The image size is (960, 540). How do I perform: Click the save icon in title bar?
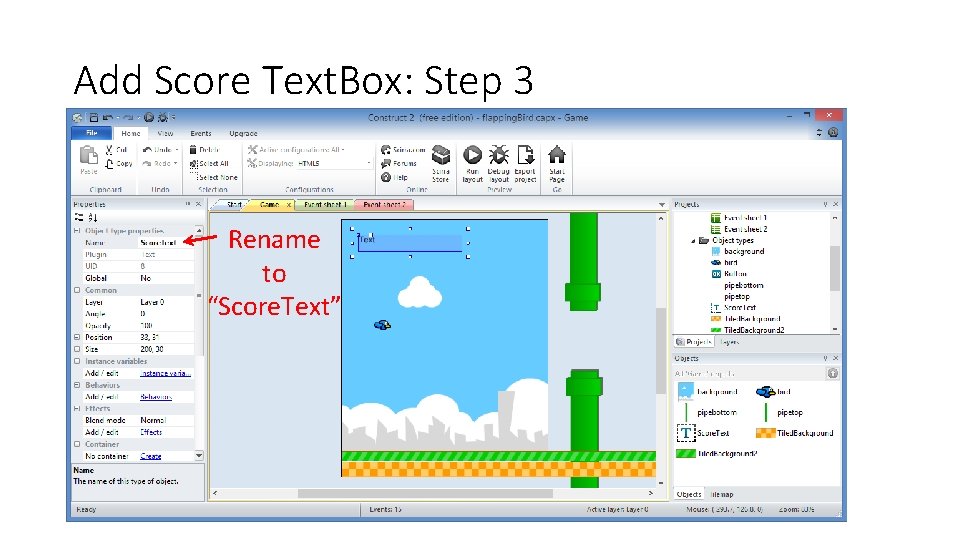(94, 118)
